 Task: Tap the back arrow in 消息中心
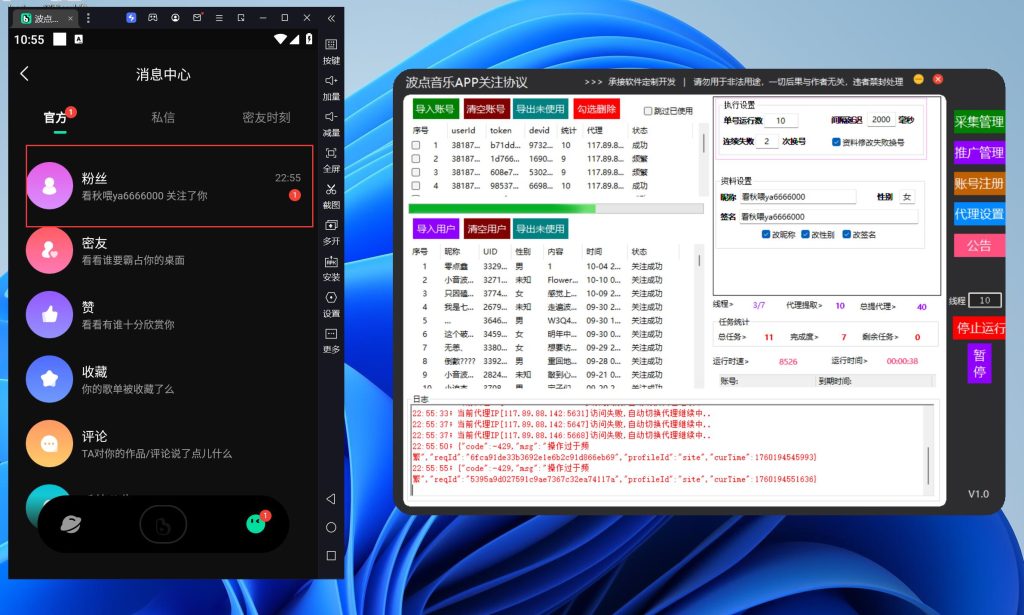point(25,74)
